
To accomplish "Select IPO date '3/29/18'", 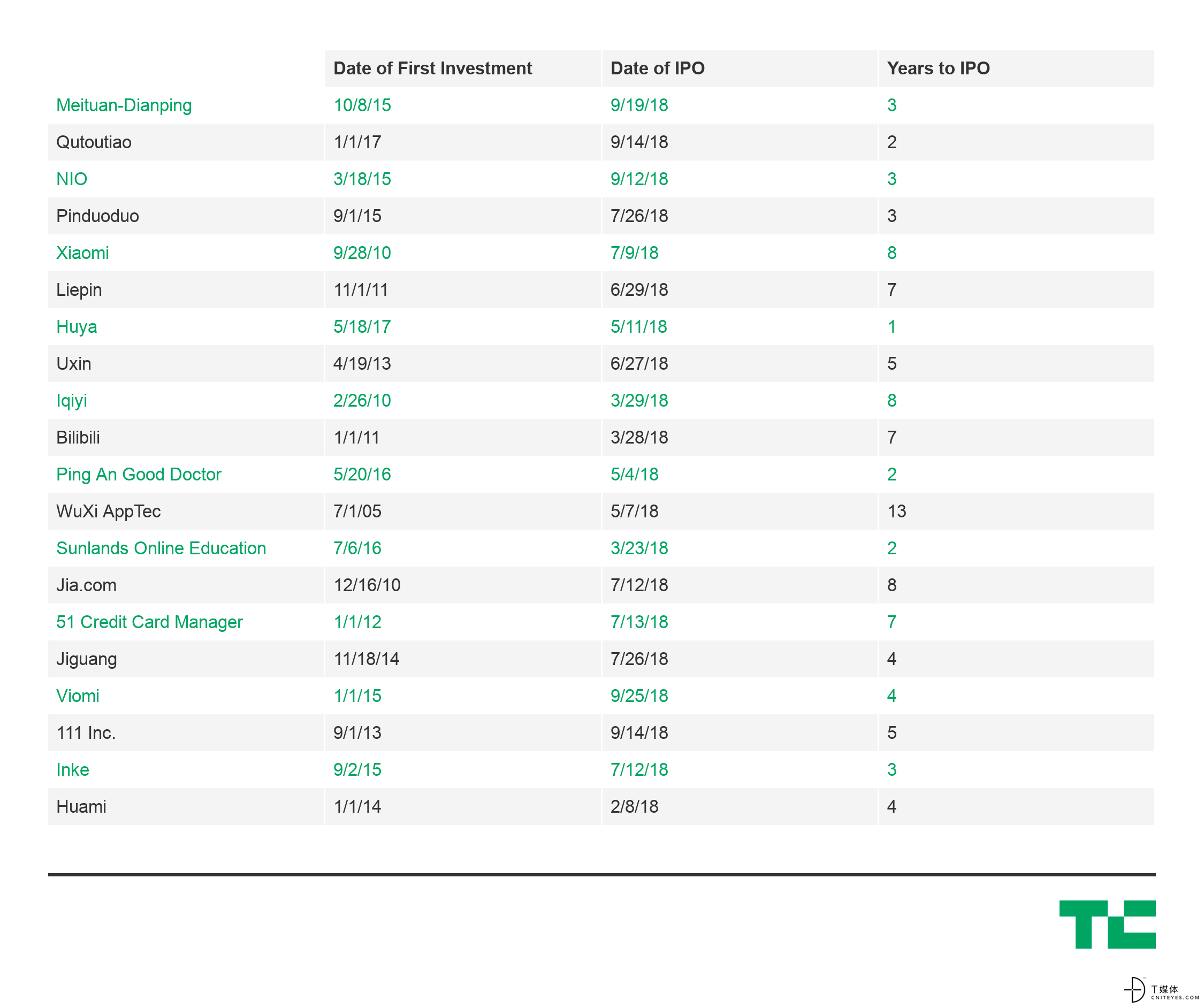I will pyautogui.click(x=639, y=401).
